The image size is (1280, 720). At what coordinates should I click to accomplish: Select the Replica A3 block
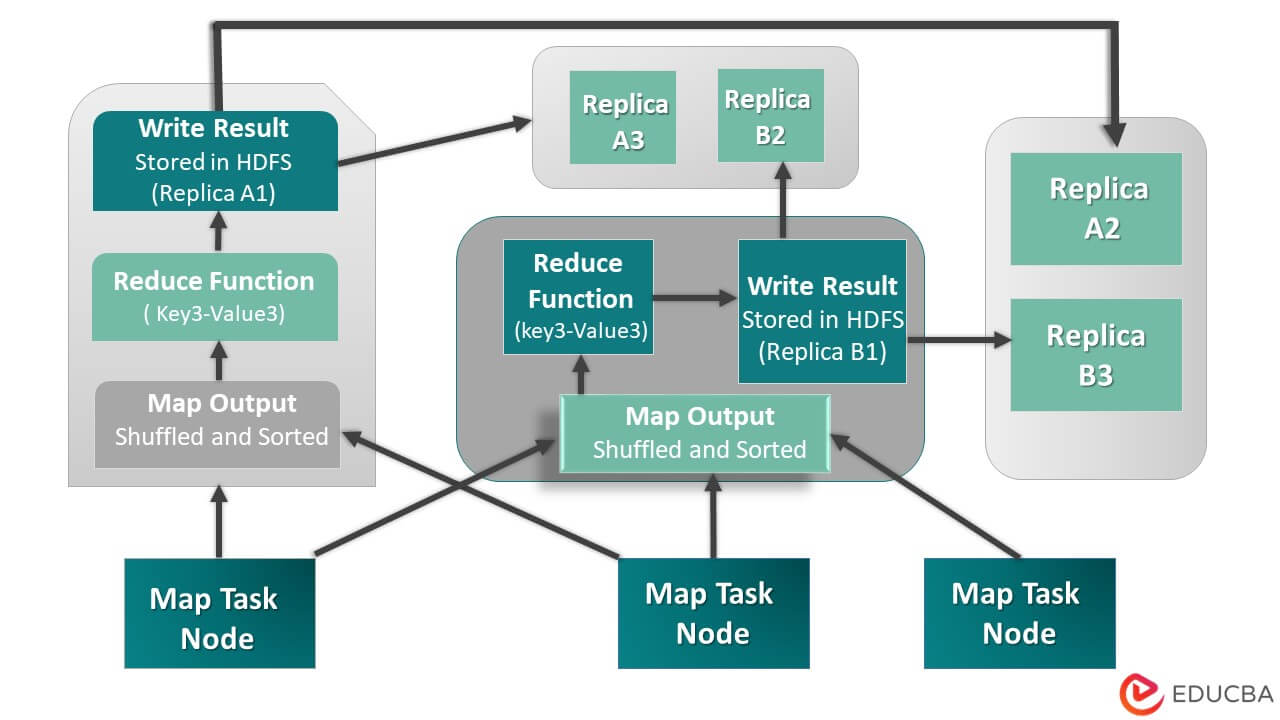(623, 117)
